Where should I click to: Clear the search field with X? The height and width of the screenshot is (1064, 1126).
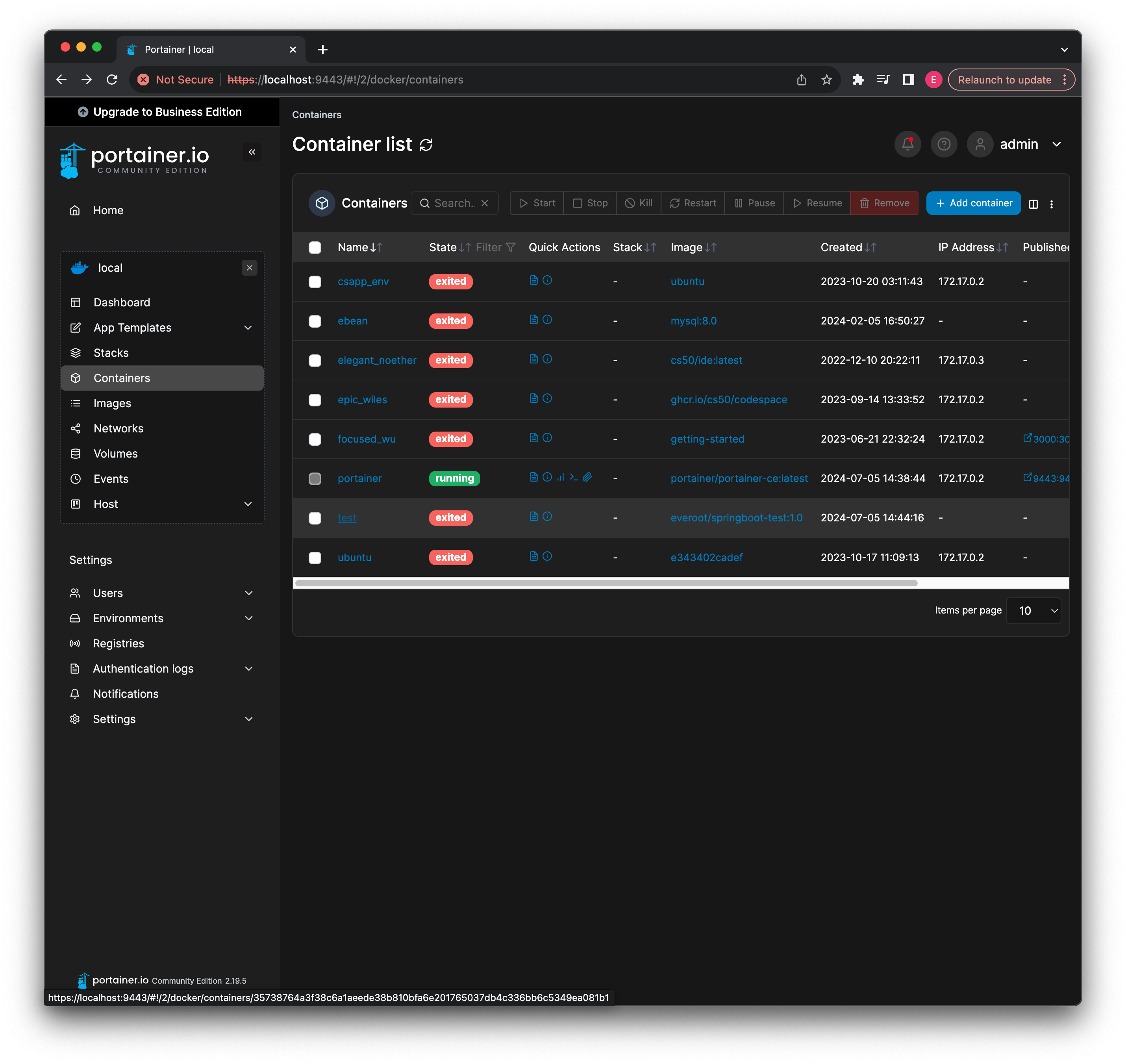485,203
